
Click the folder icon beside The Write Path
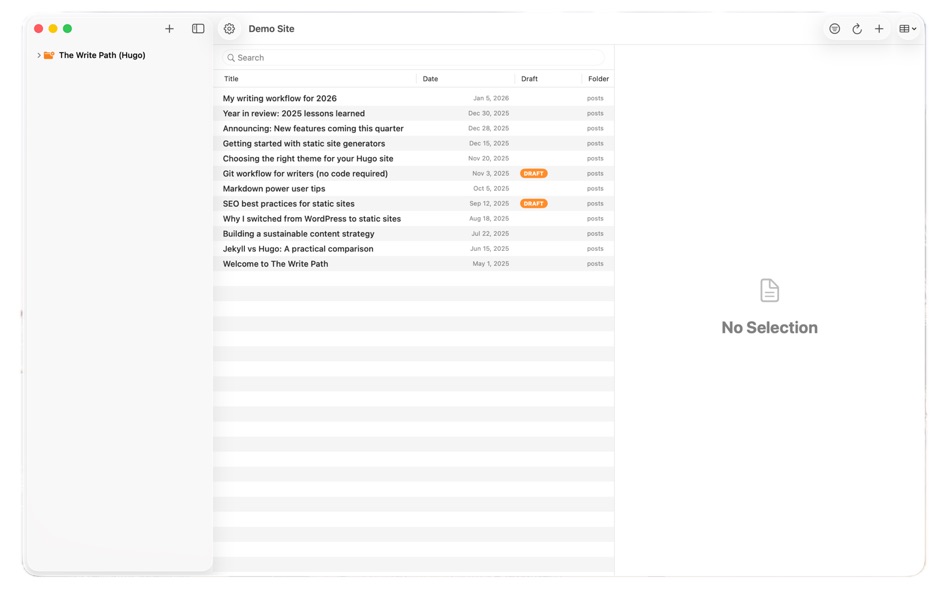tap(49, 55)
